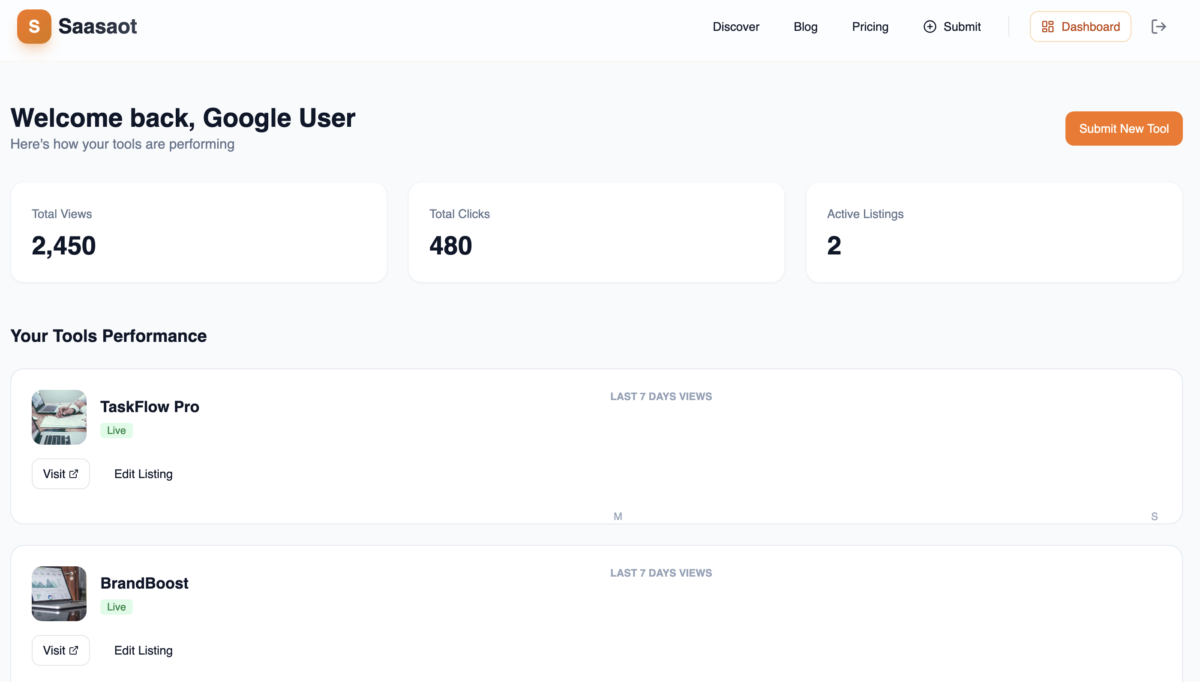Open the BrandBoost tool thumbnail
Image resolution: width=1200 pixels, height=682 pixels.
[58, 593]
